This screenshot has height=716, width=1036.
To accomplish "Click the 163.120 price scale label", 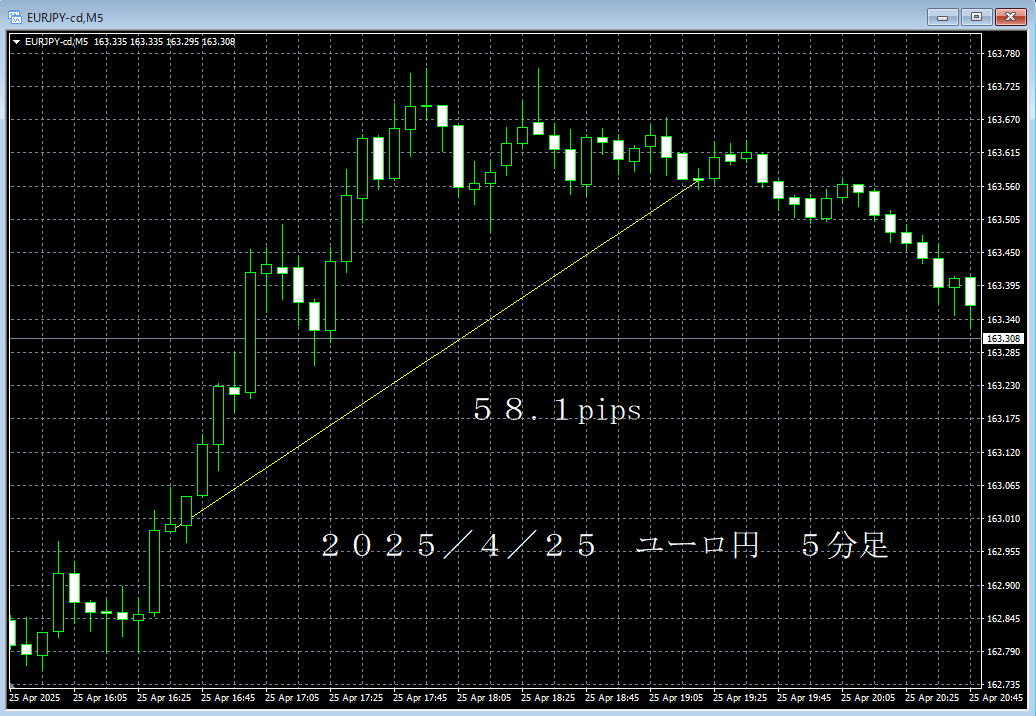I will (1003, 452).
